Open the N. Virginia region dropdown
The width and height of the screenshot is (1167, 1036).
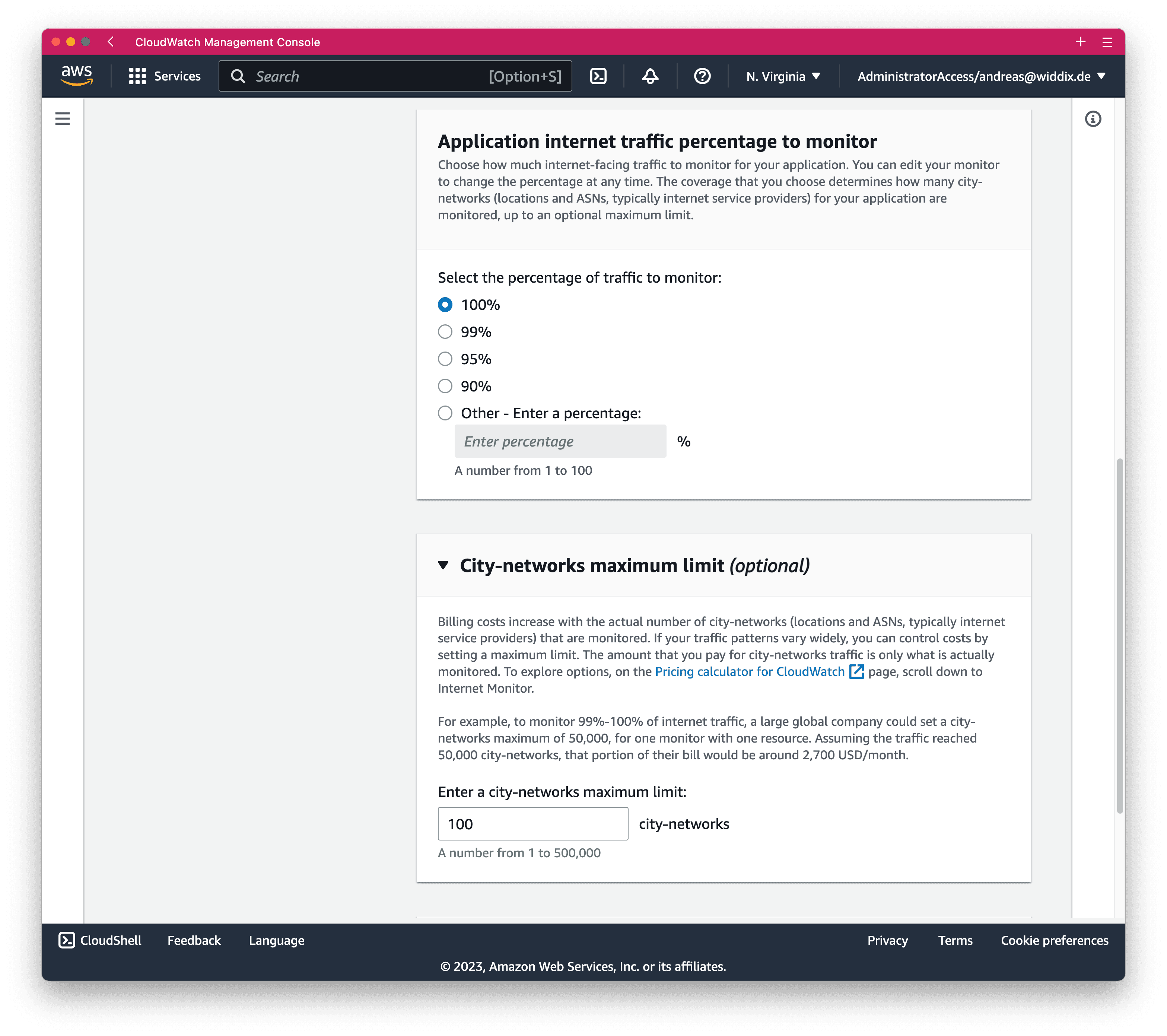[783, 76]
